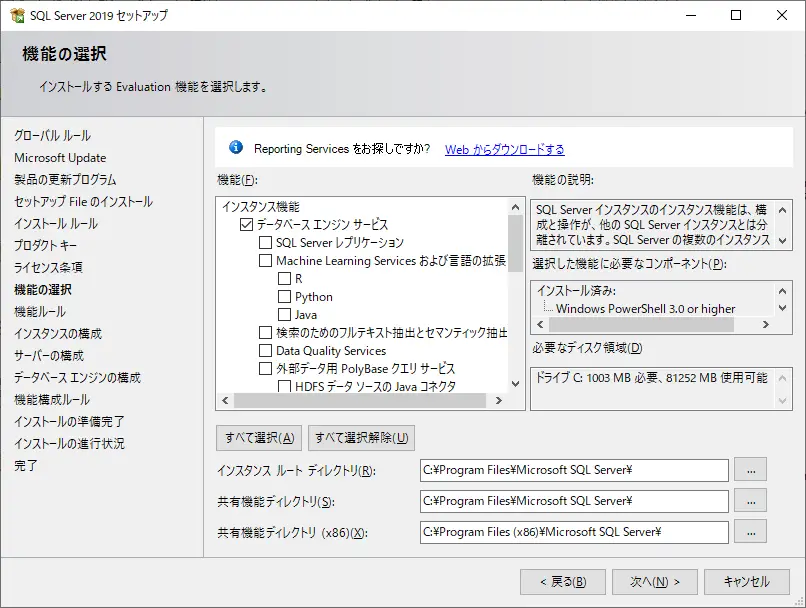The image size is (806, 608).
Task: Select インスタンスの構成 step
Action: coord(58,334)
